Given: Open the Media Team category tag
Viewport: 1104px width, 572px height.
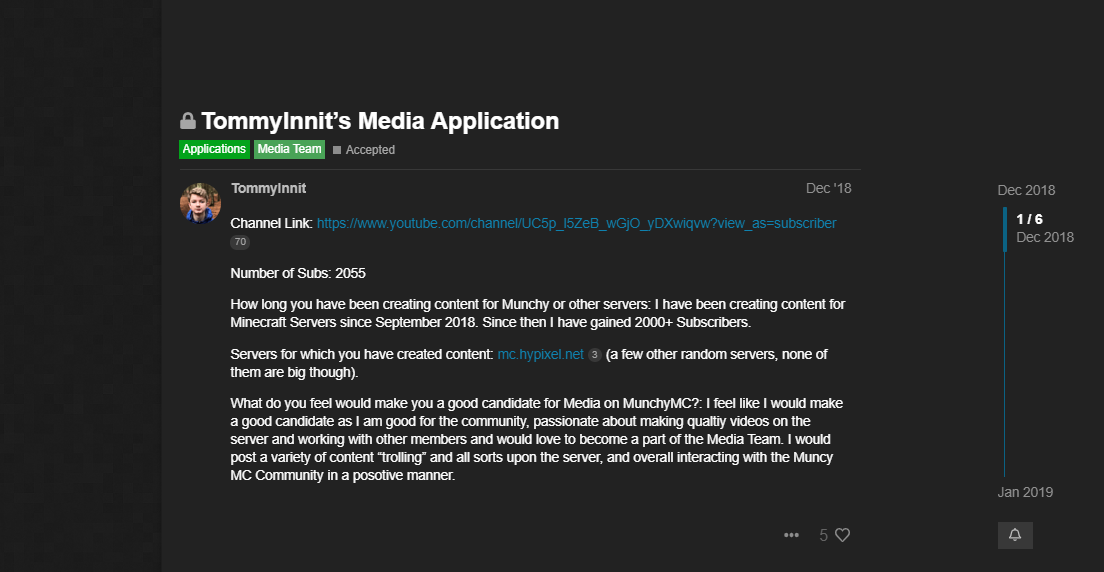Looking at the screenshot, I should [x=289, y=149].
